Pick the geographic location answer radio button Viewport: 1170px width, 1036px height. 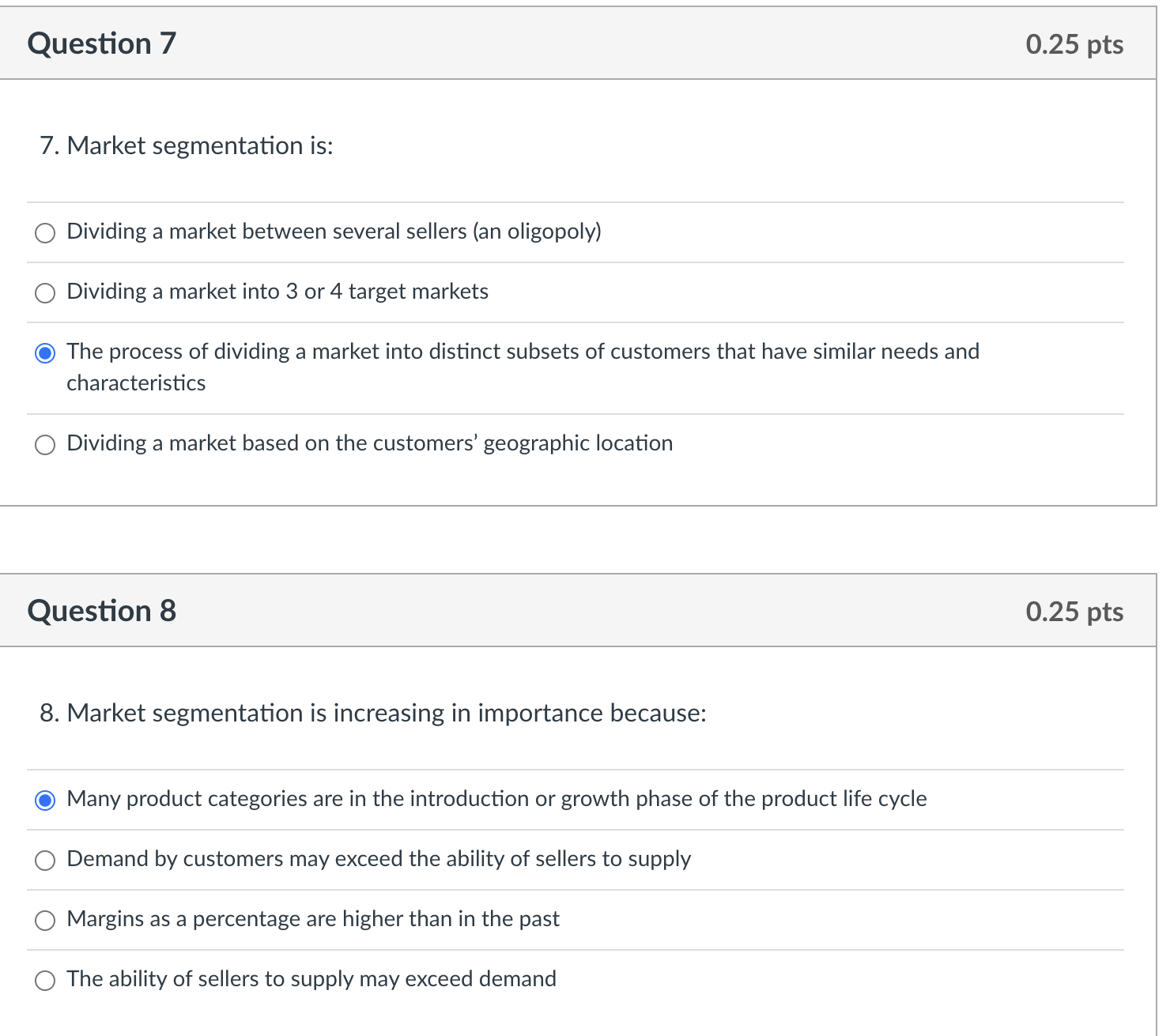46,445
